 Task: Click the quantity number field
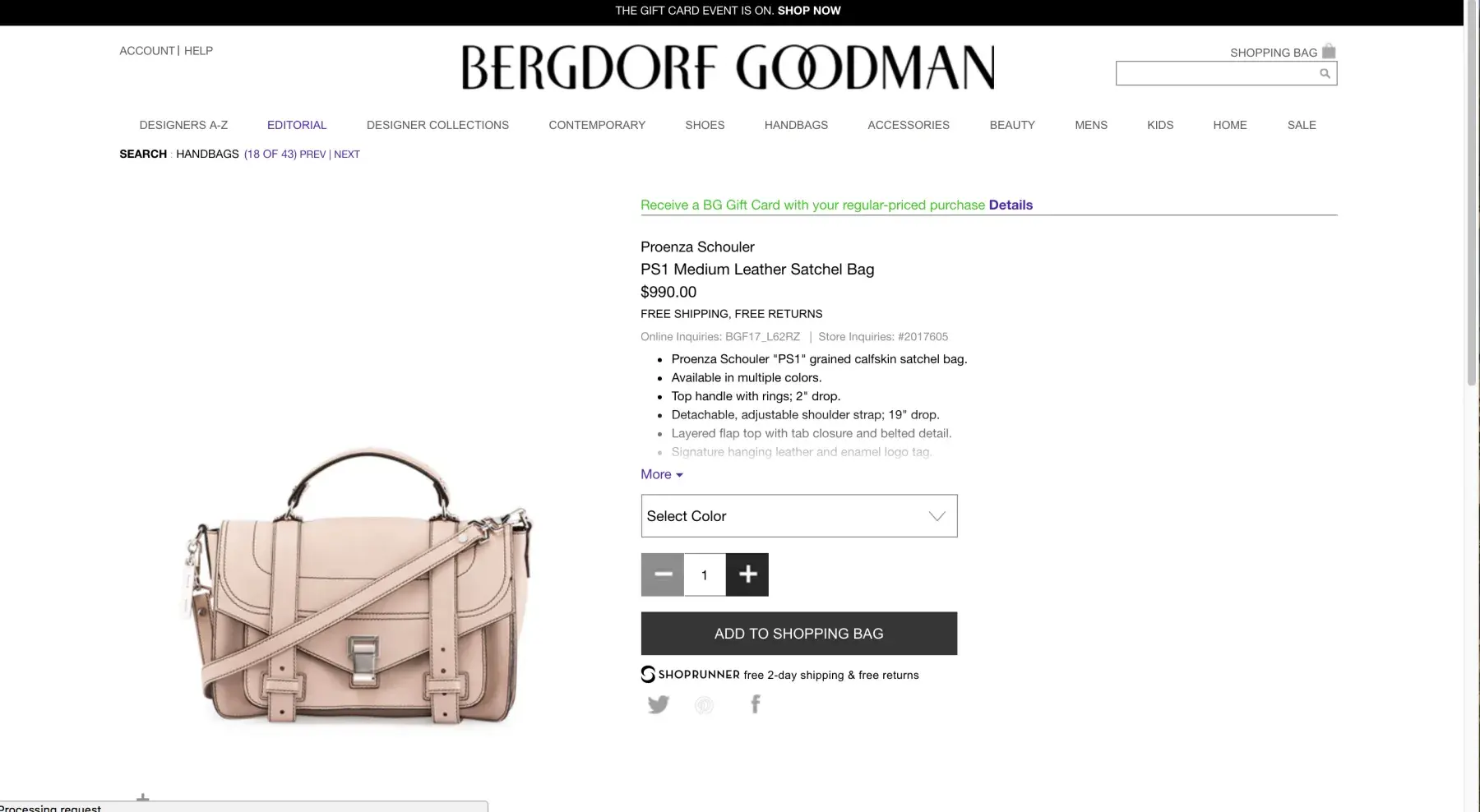(x=705, y=574)
